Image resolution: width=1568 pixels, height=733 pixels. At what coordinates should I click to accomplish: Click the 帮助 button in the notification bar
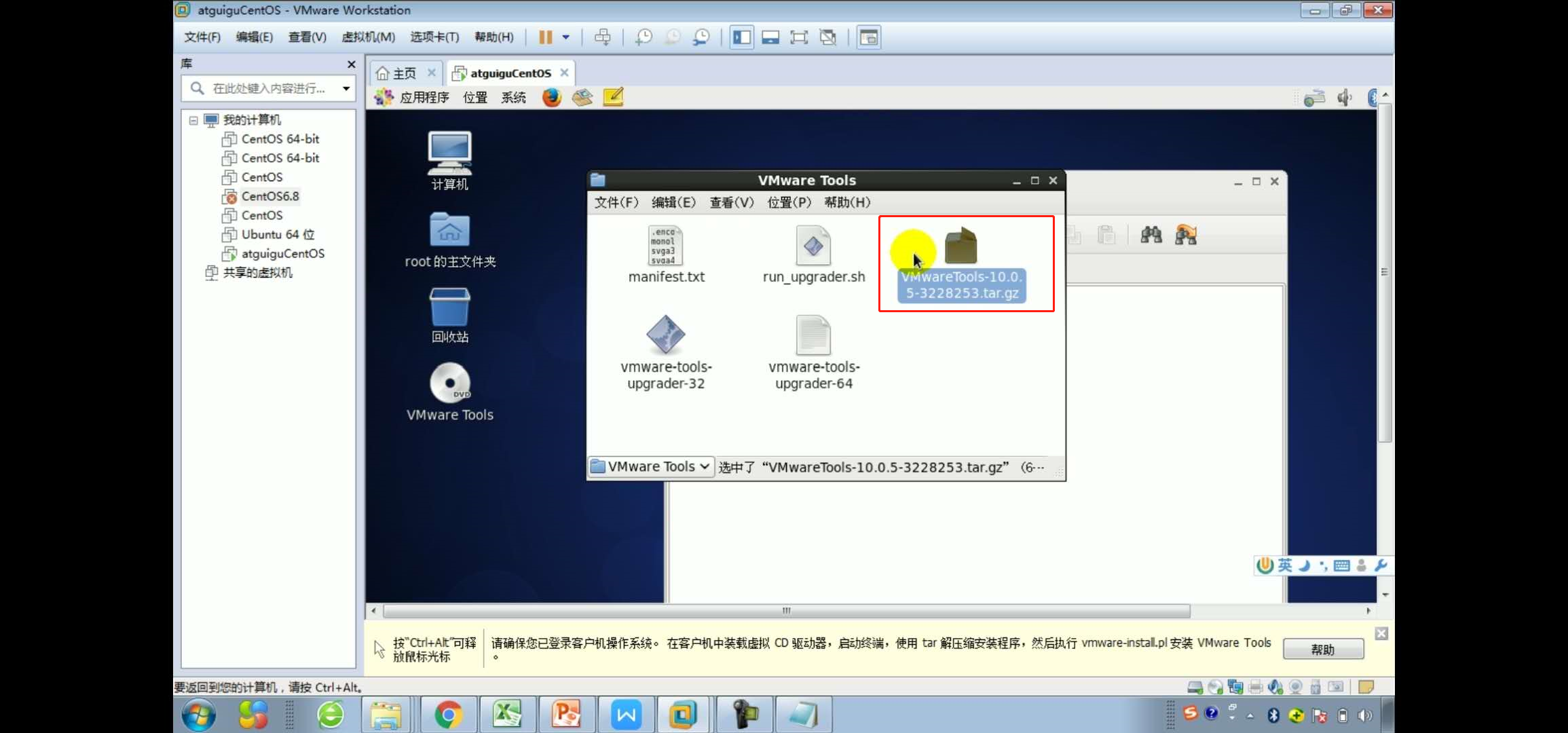tap(1322, 649)
